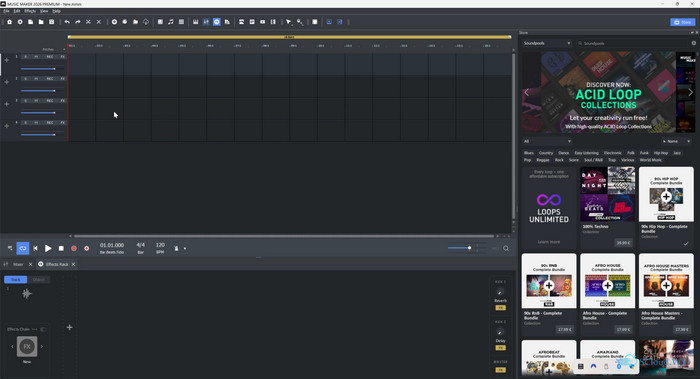The height and width of the screenshot is (379, 700).
Task: Toggle solo on track 1
Action: pos(25,57)
